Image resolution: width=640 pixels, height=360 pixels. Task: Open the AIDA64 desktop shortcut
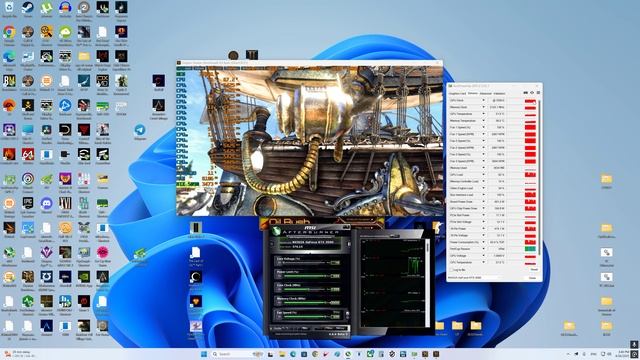tap(28, 156)
